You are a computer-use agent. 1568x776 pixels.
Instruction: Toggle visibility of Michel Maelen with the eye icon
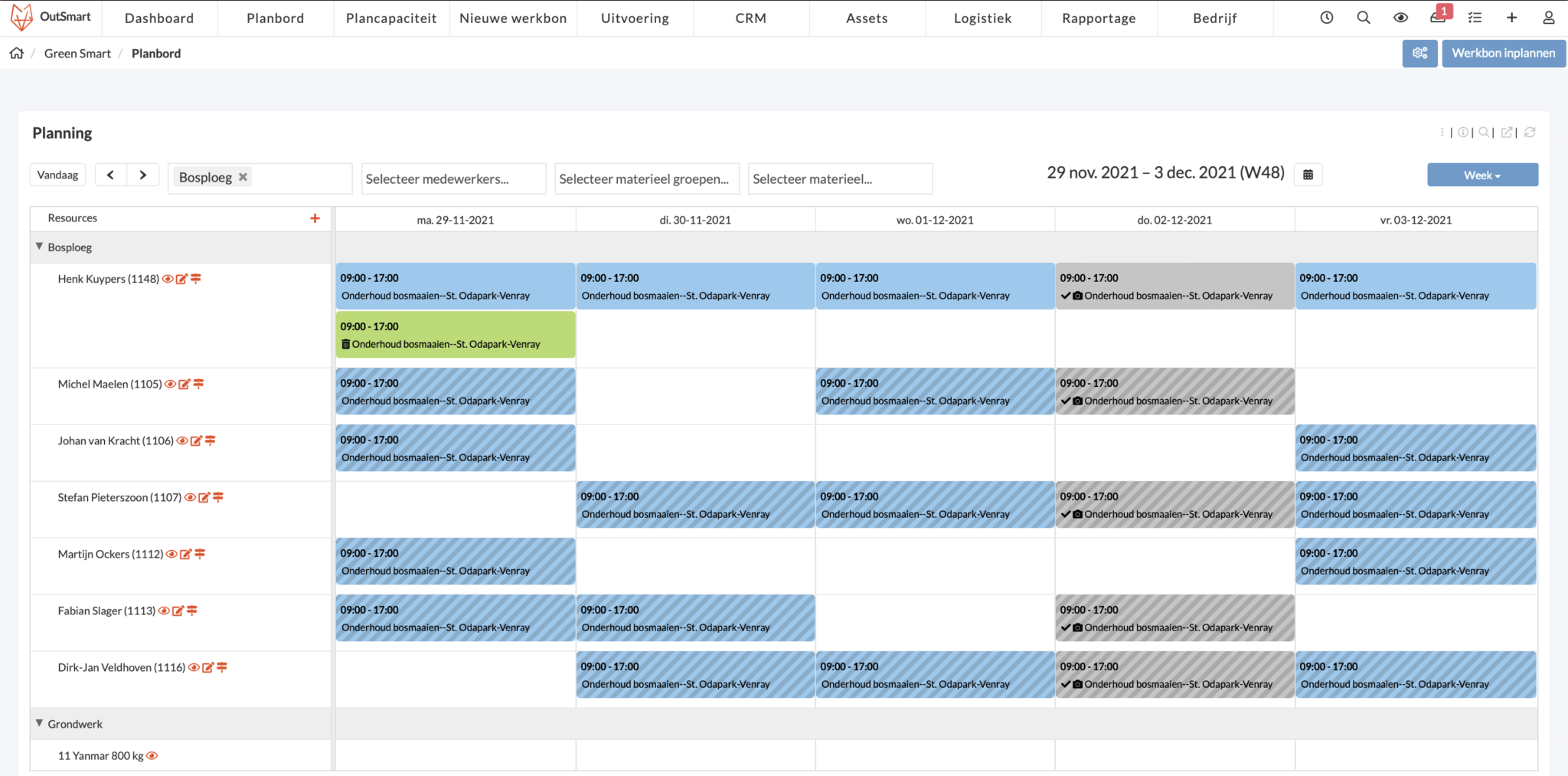tap(171, 384)
